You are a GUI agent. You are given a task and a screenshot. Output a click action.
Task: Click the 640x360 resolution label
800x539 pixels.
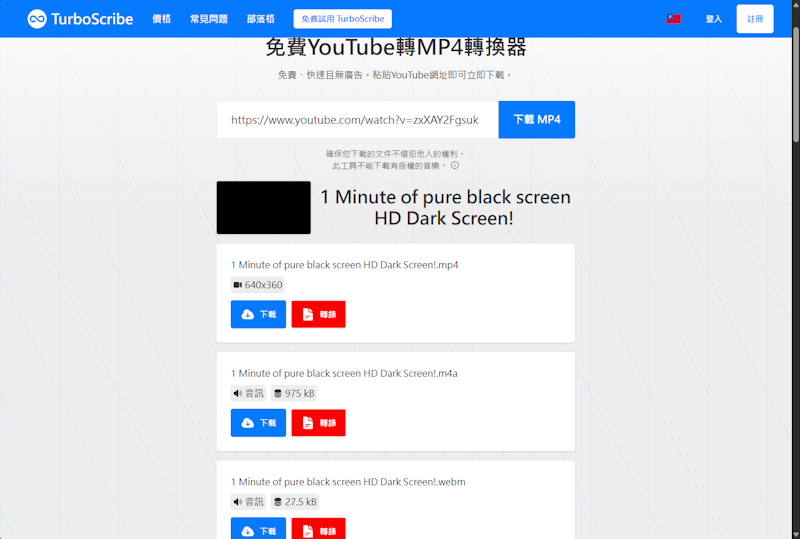click(x=263, y=285)
